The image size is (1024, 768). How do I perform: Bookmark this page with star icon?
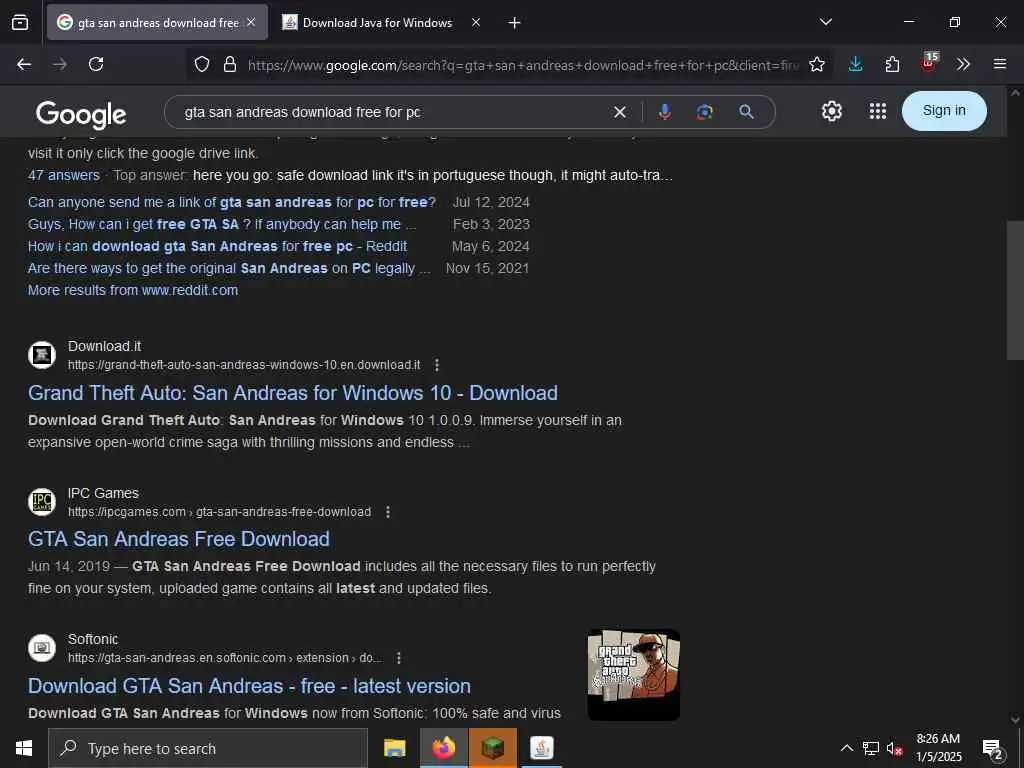pos(817,64)
